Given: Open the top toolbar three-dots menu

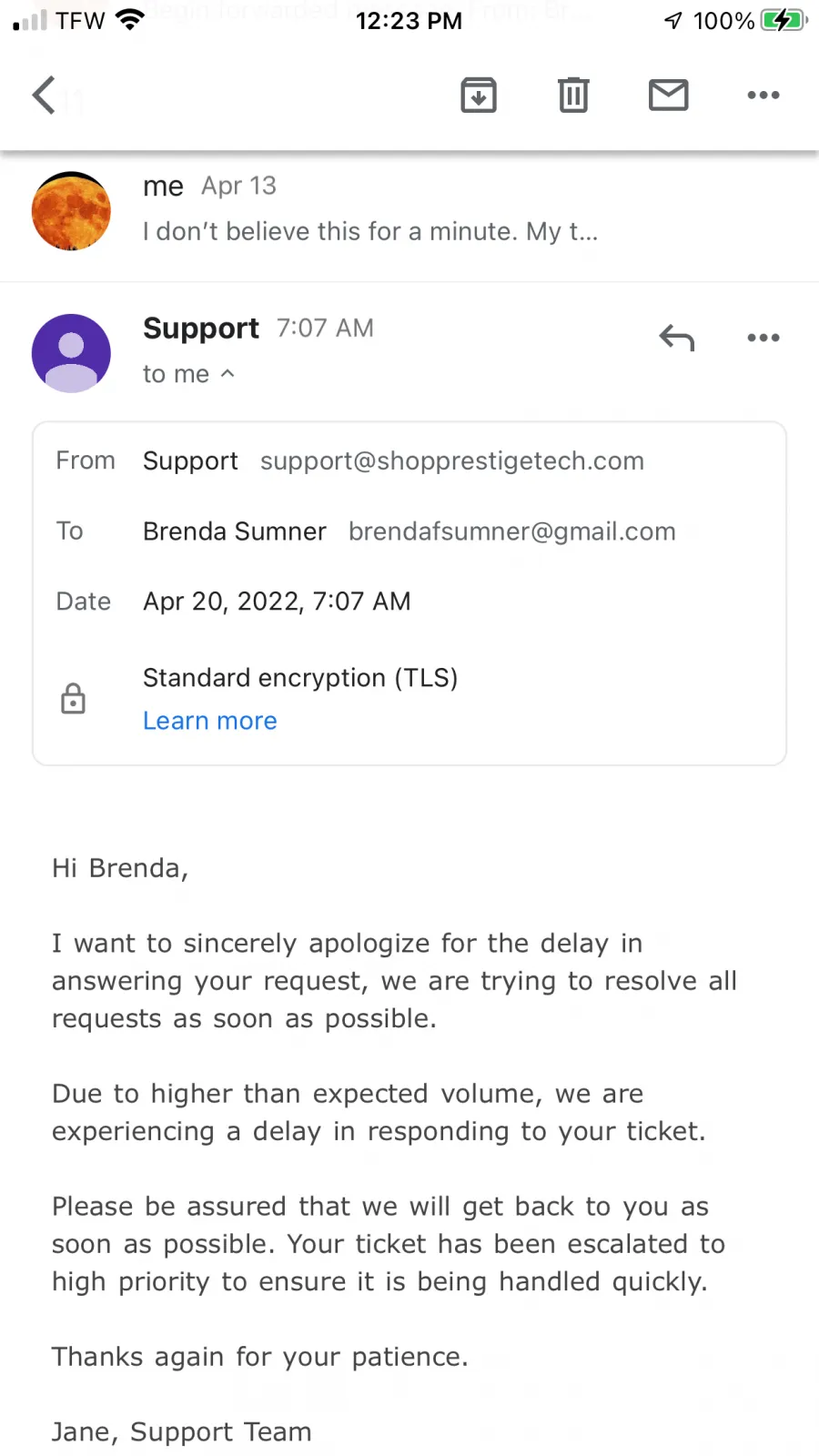Looking at the screenshot, I should 763,95.
